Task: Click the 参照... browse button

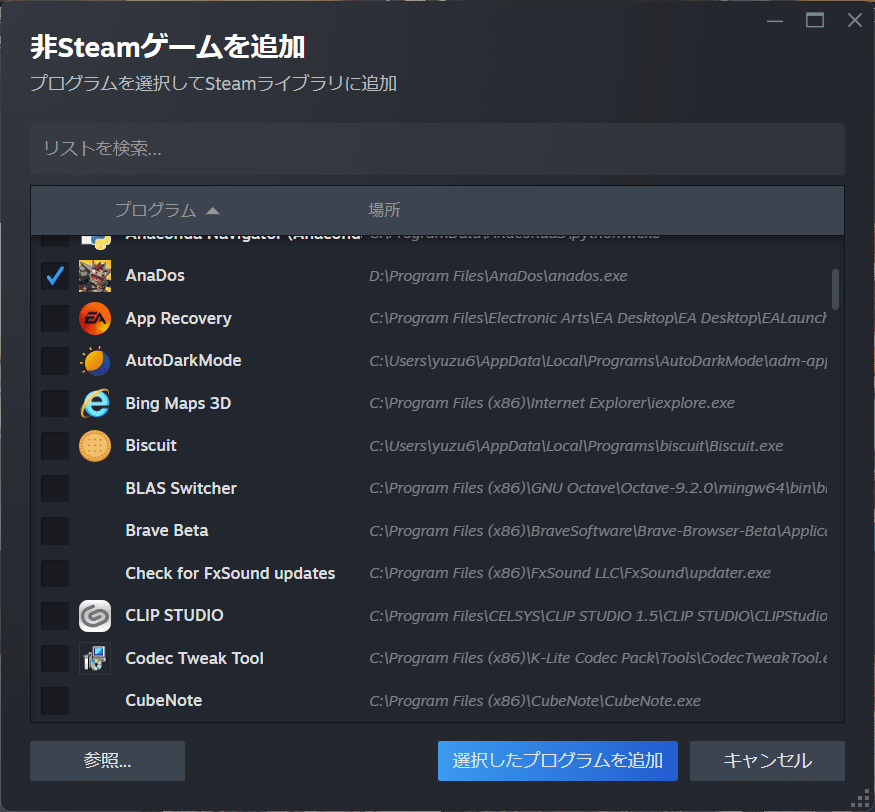Action: 107,761
